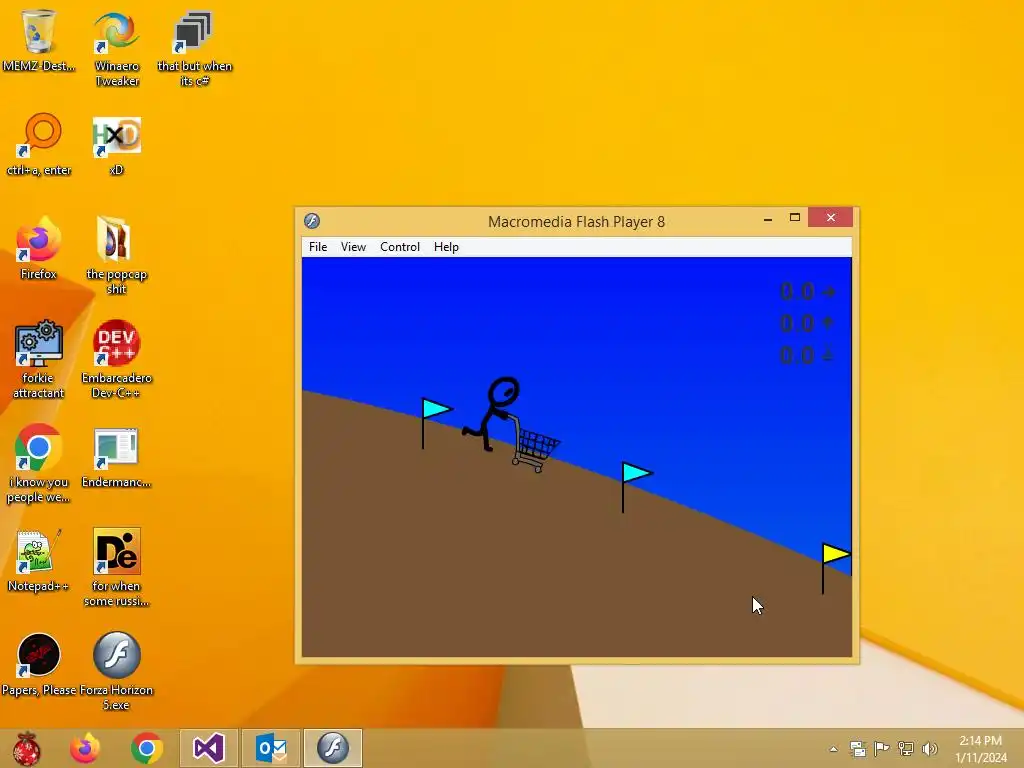
Task: Select the Embarcadero Dev-C++ desktop icon
Action: (x=116, y=359)
